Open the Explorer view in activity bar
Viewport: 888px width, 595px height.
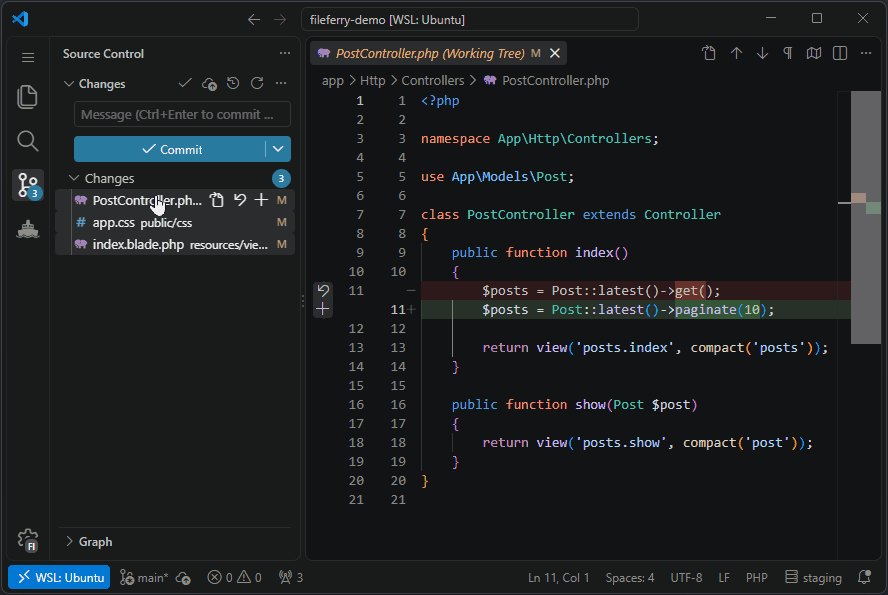point(28,97)
